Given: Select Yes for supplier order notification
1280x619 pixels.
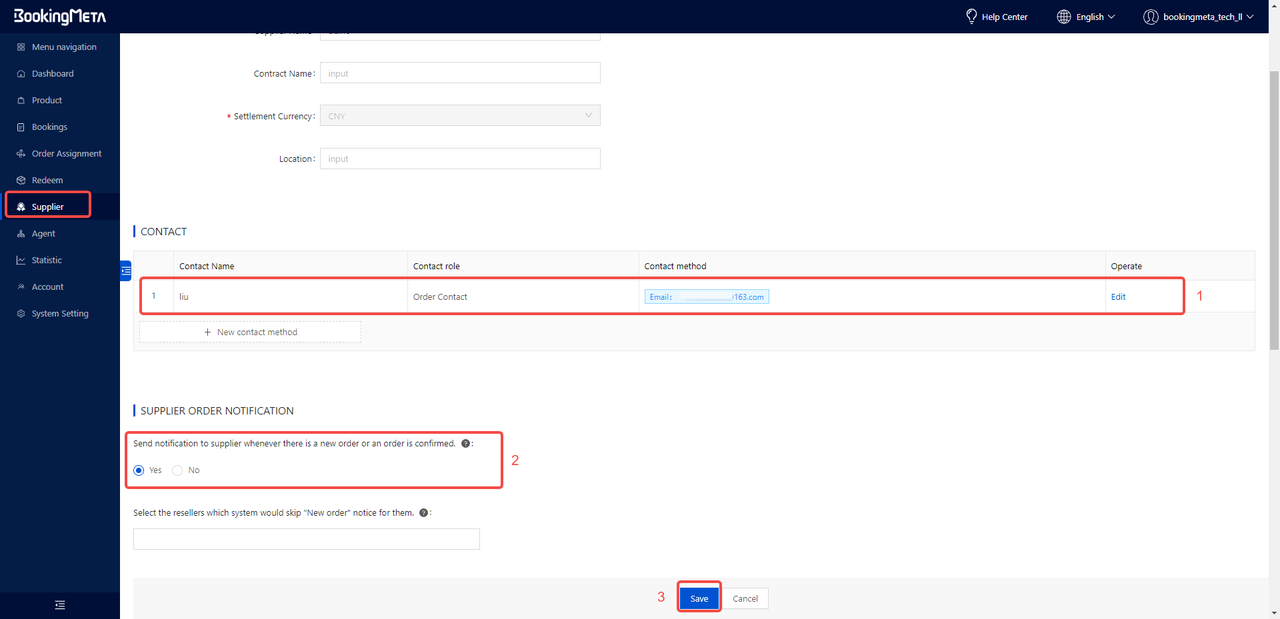Looking at the screenshot, I should coord(139,470).
